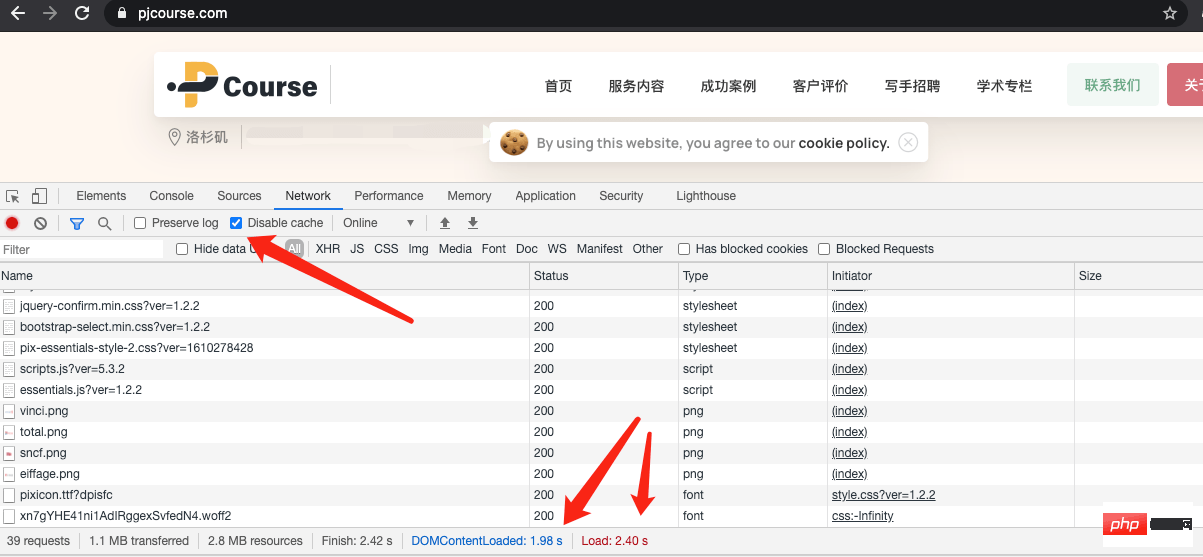Uncheck the Disable cache checkbox

[x=236, y=223]
